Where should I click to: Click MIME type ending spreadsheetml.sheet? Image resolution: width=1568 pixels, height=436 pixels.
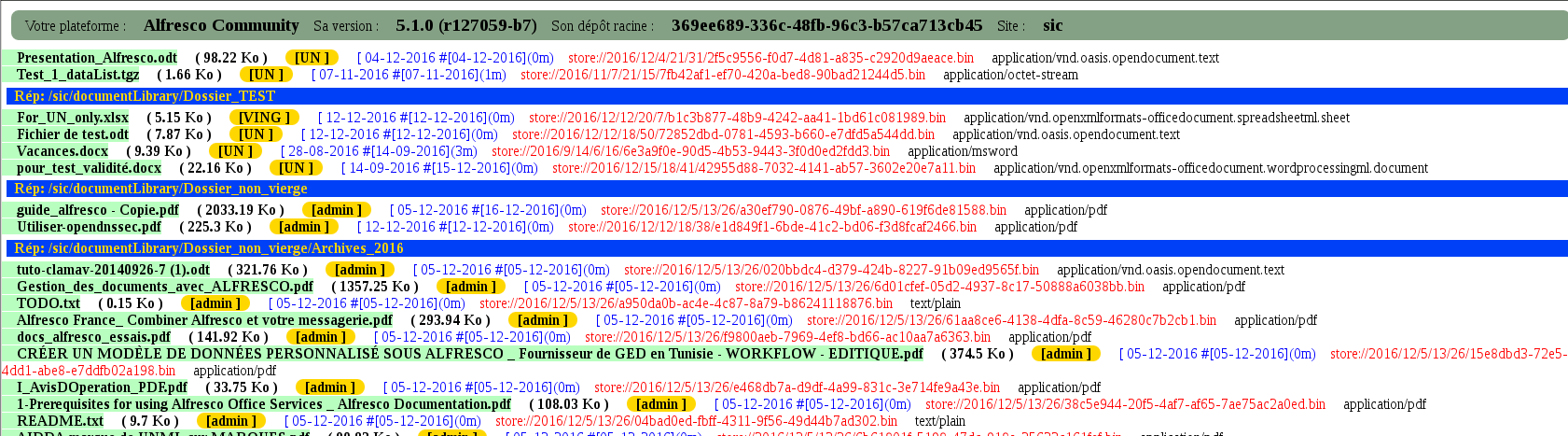point(1157,118)
